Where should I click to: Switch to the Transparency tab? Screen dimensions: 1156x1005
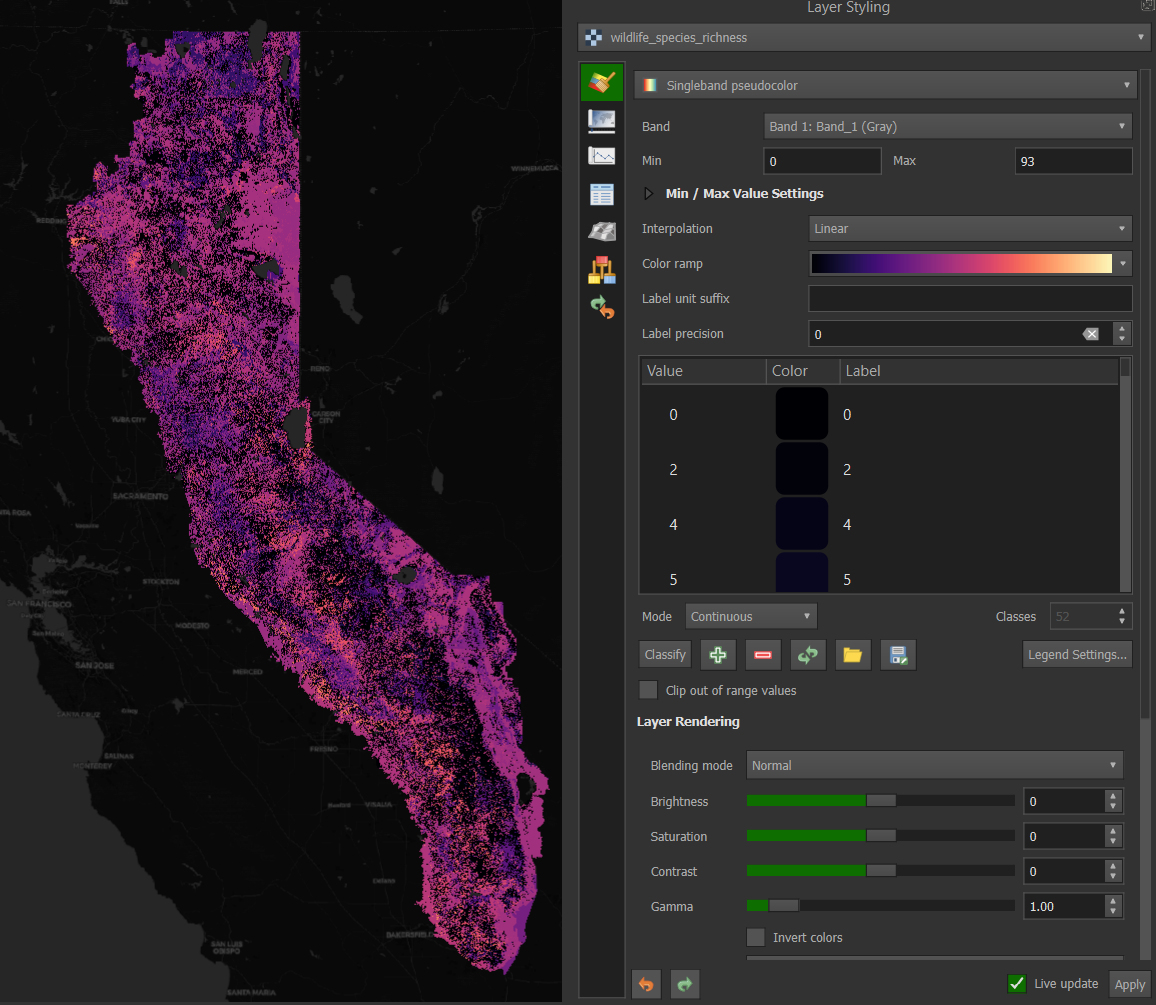tap(601, 120)
